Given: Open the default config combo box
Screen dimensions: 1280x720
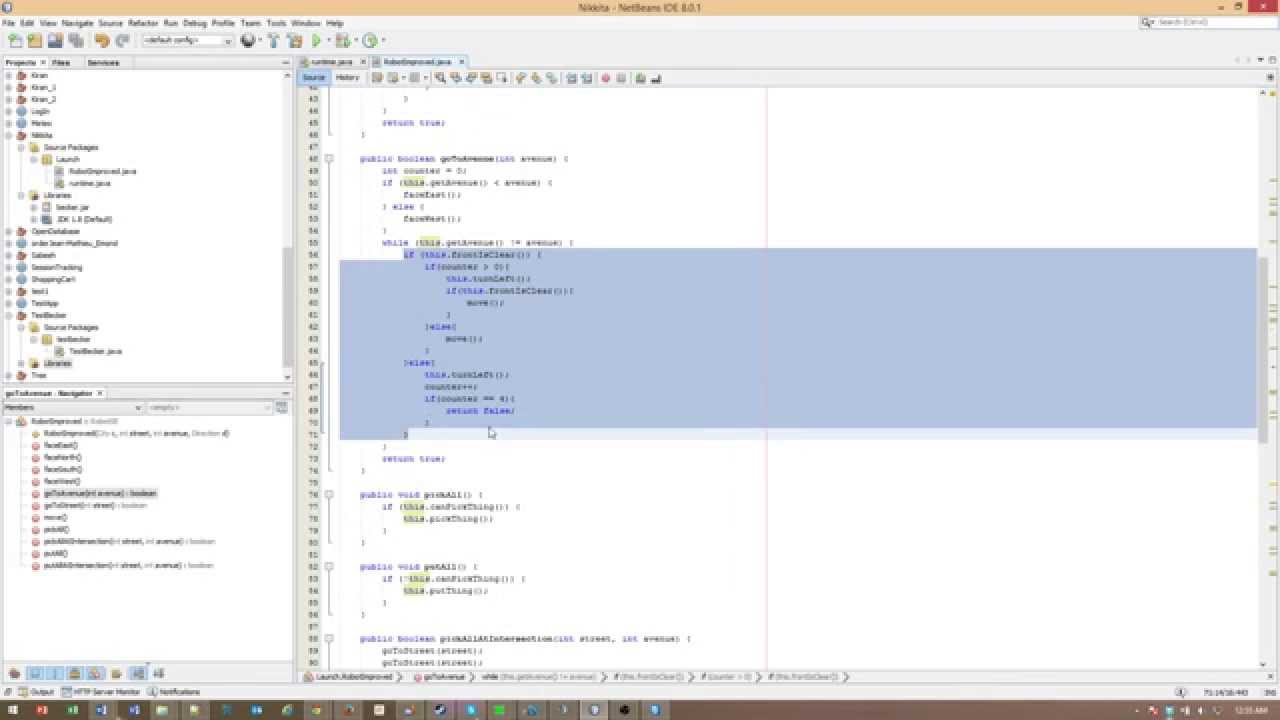Looking at the screenshot, I should 188,40.
